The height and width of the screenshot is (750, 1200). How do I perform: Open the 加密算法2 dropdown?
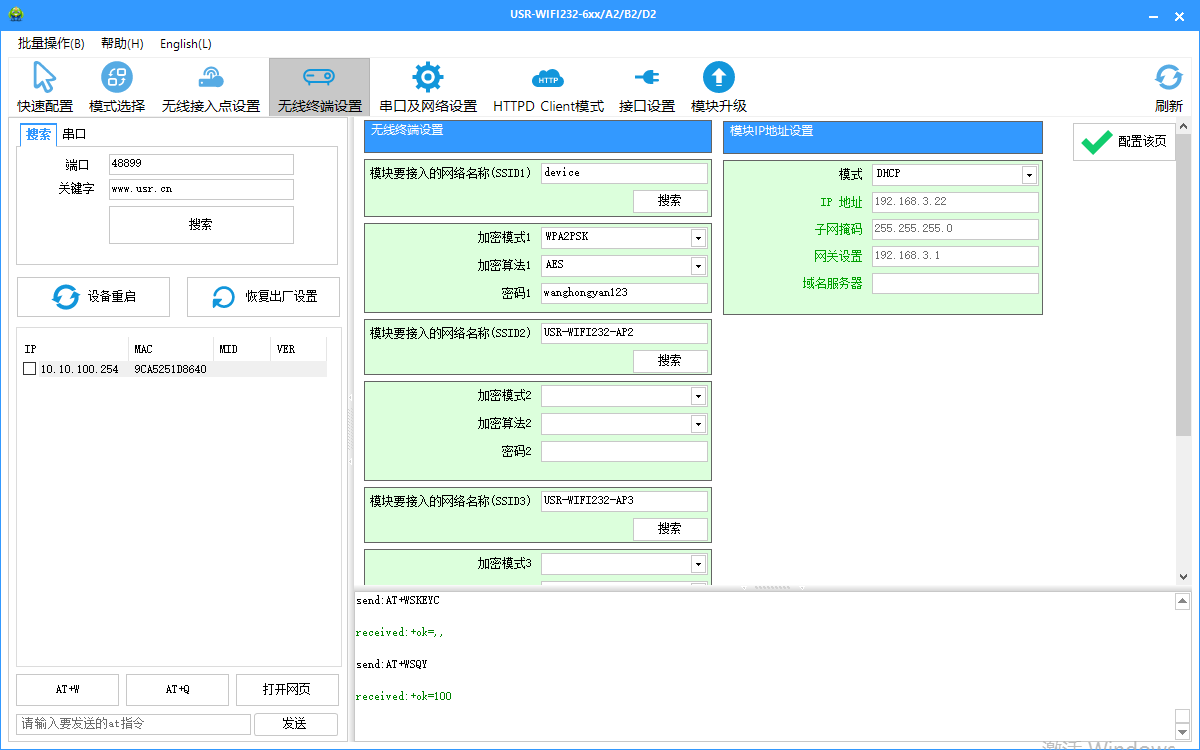pyautogui.click(x=698, y=424)
